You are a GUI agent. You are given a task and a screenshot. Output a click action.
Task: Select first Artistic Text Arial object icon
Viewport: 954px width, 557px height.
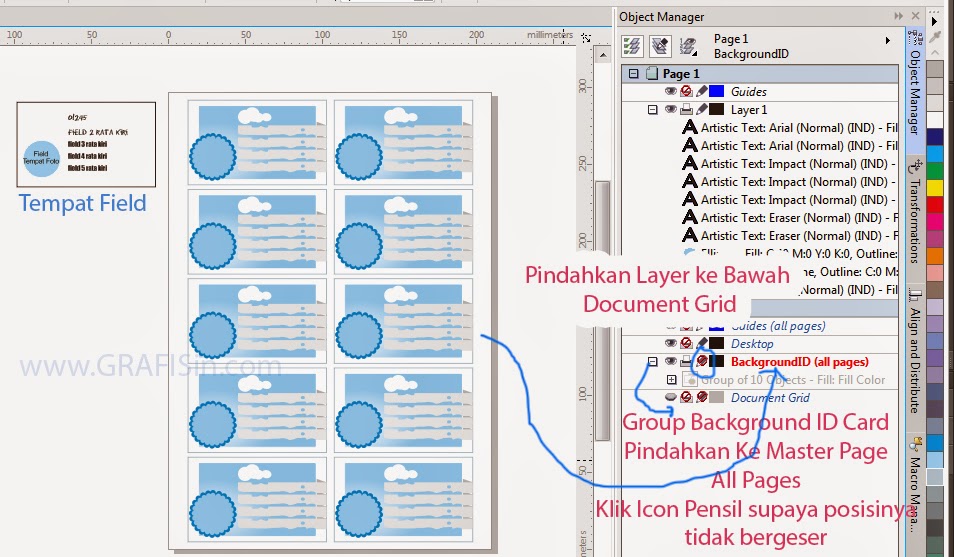(689, 128)
